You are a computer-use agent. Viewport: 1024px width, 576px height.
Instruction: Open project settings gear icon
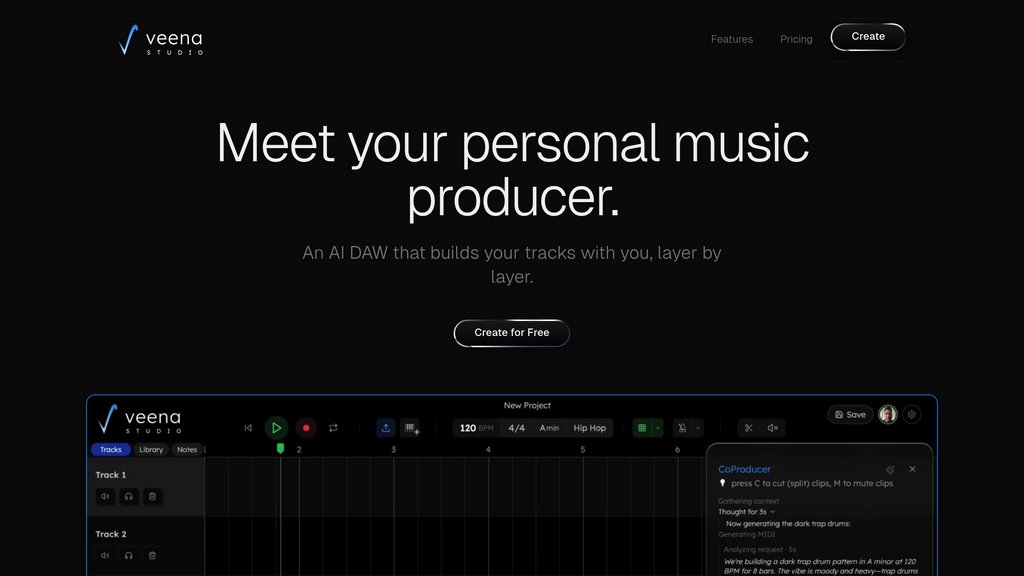pos(912,415)
